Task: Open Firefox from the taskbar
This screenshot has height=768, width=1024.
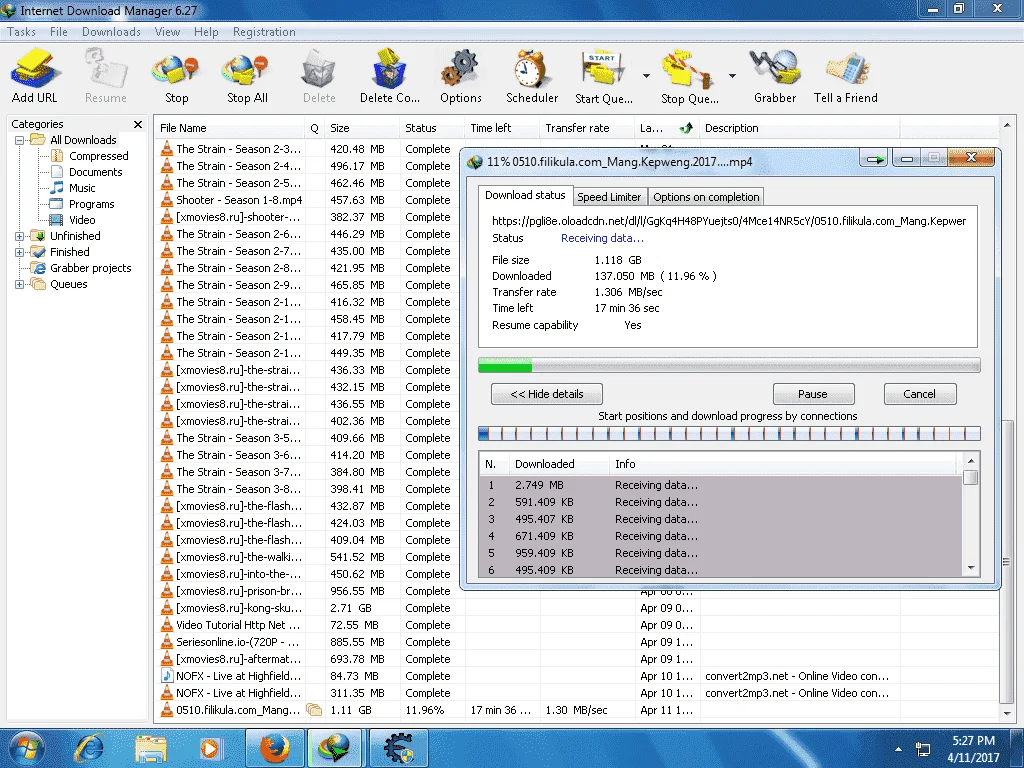Action: point(275,748)
